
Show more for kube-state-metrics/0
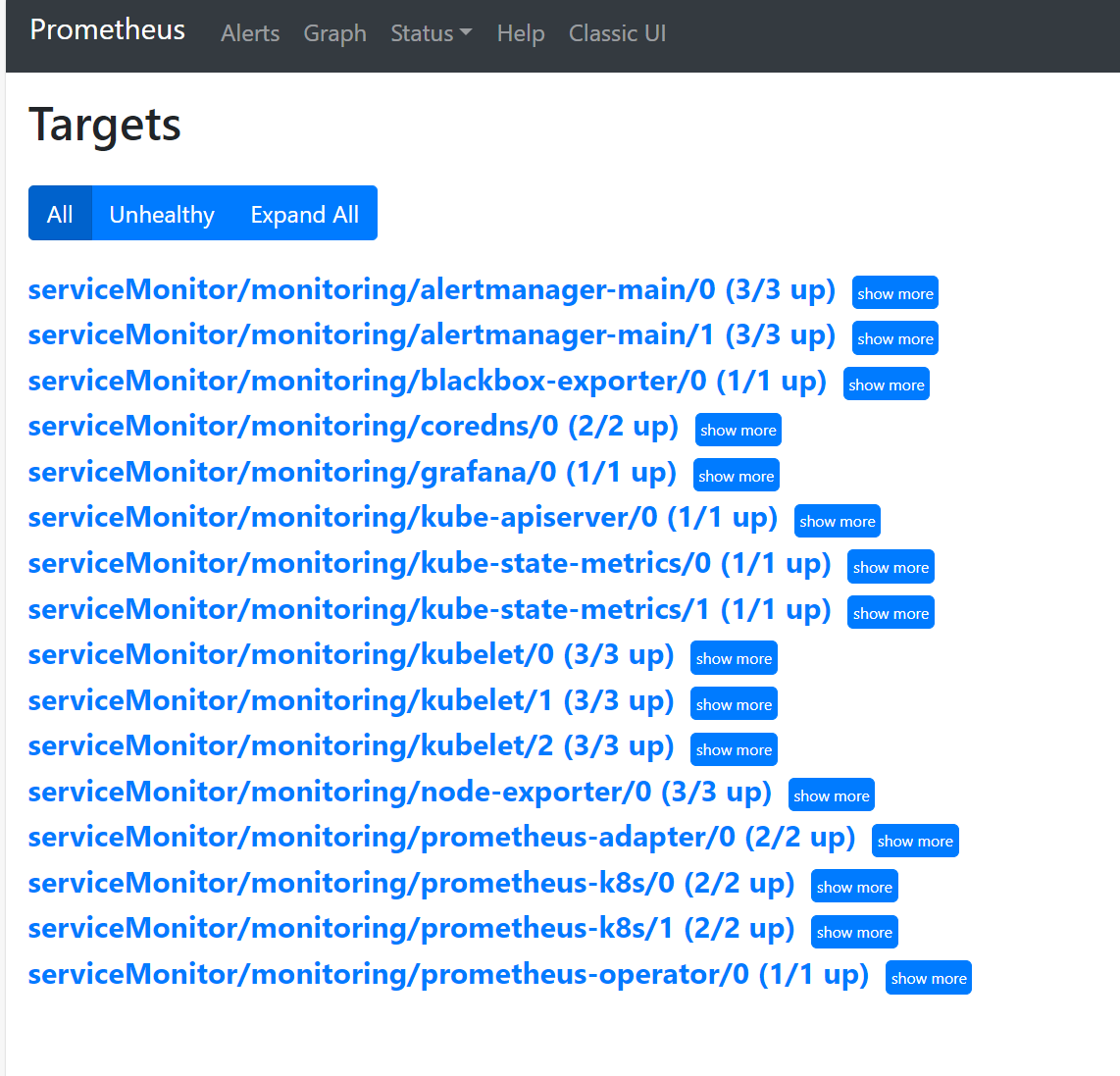click(891, 567)
